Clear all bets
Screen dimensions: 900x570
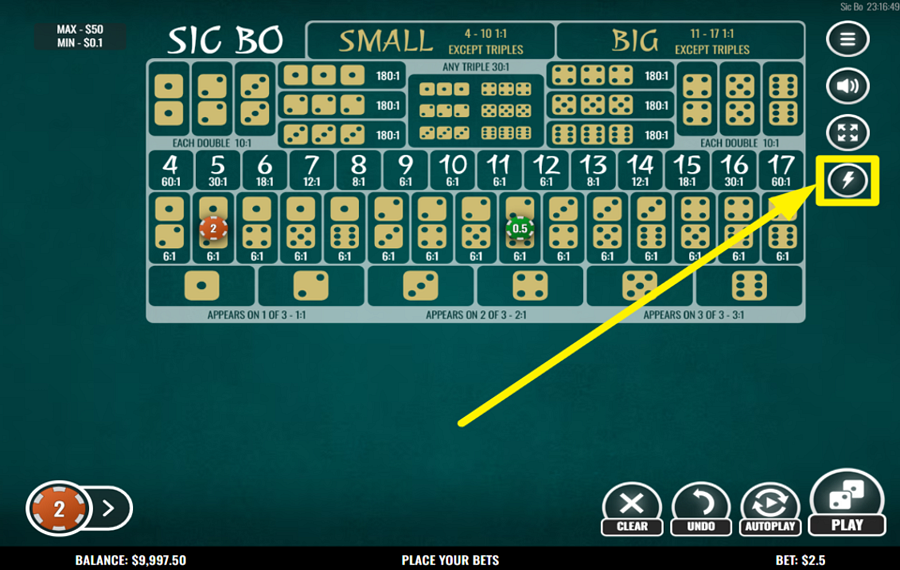632,510
